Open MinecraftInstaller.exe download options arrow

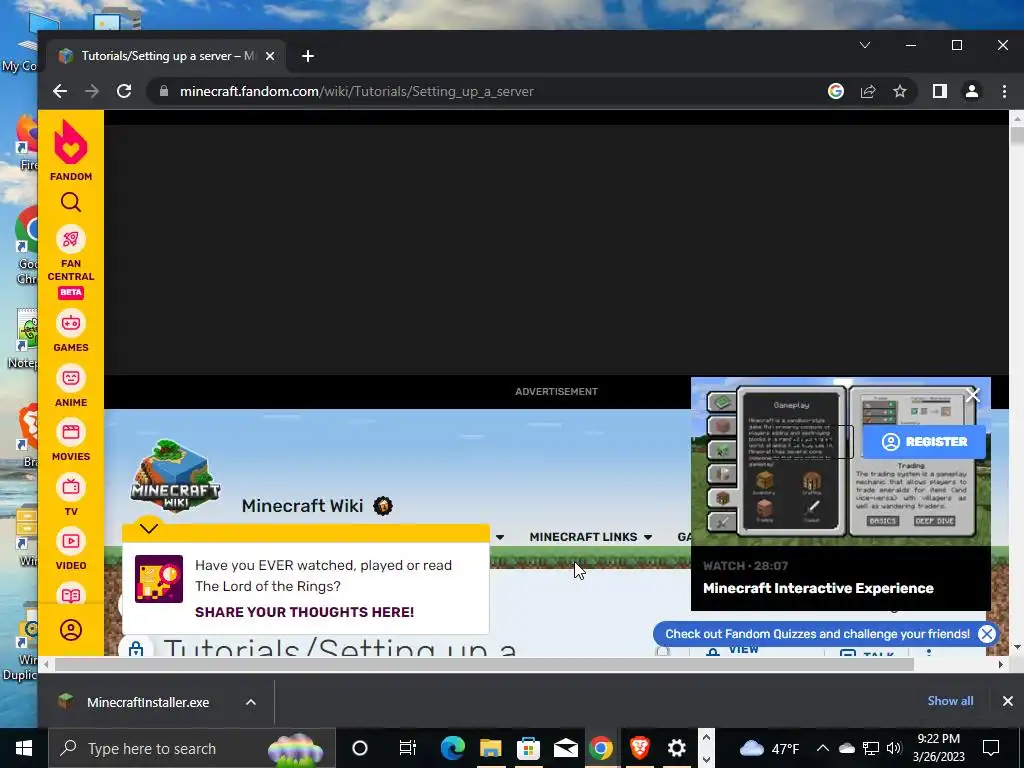[x=251, y=702]
